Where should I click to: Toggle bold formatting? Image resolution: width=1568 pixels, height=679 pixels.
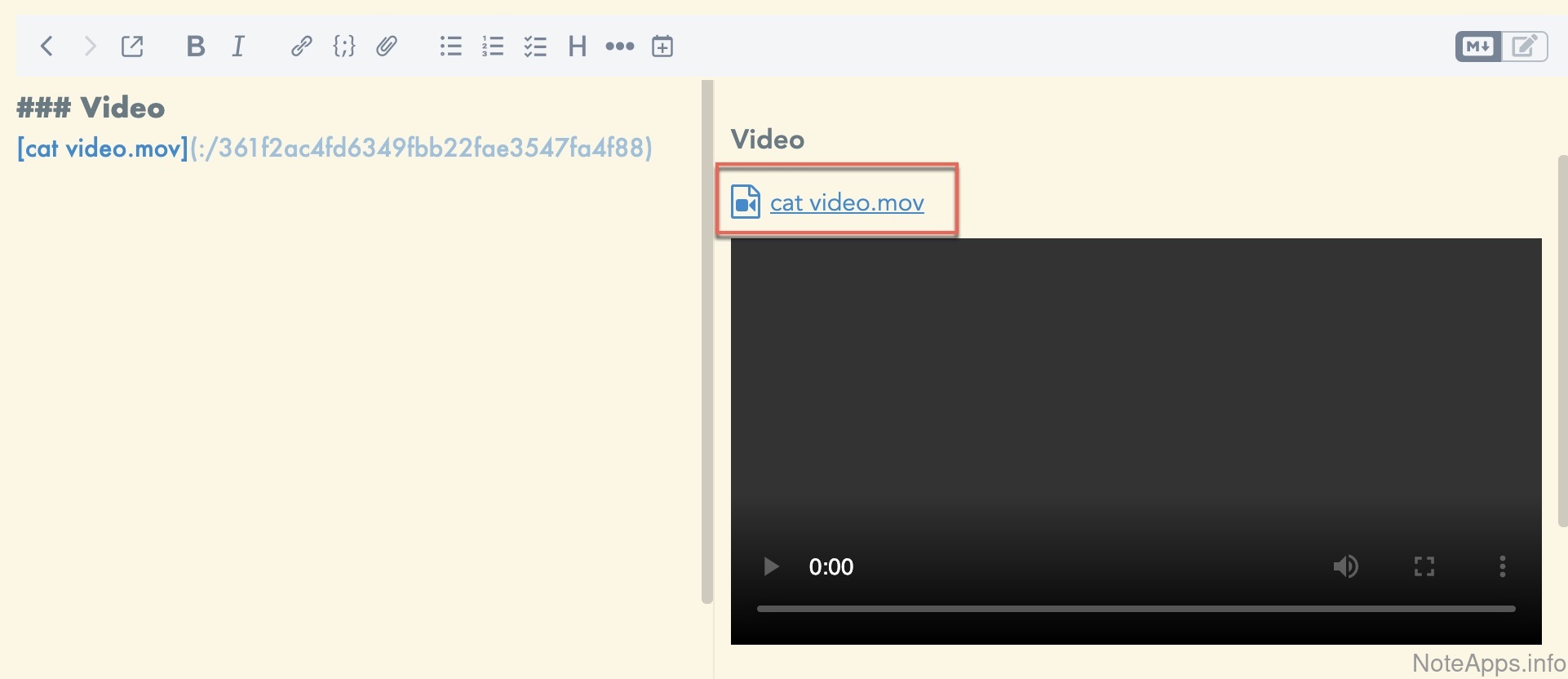195,47
